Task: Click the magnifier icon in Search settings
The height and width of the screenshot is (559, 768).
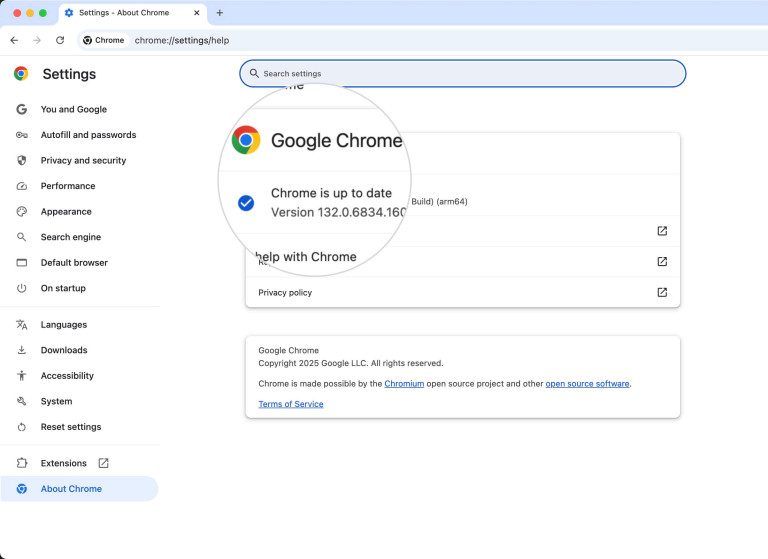Action: pyautogui.click(x=254, y=73)
